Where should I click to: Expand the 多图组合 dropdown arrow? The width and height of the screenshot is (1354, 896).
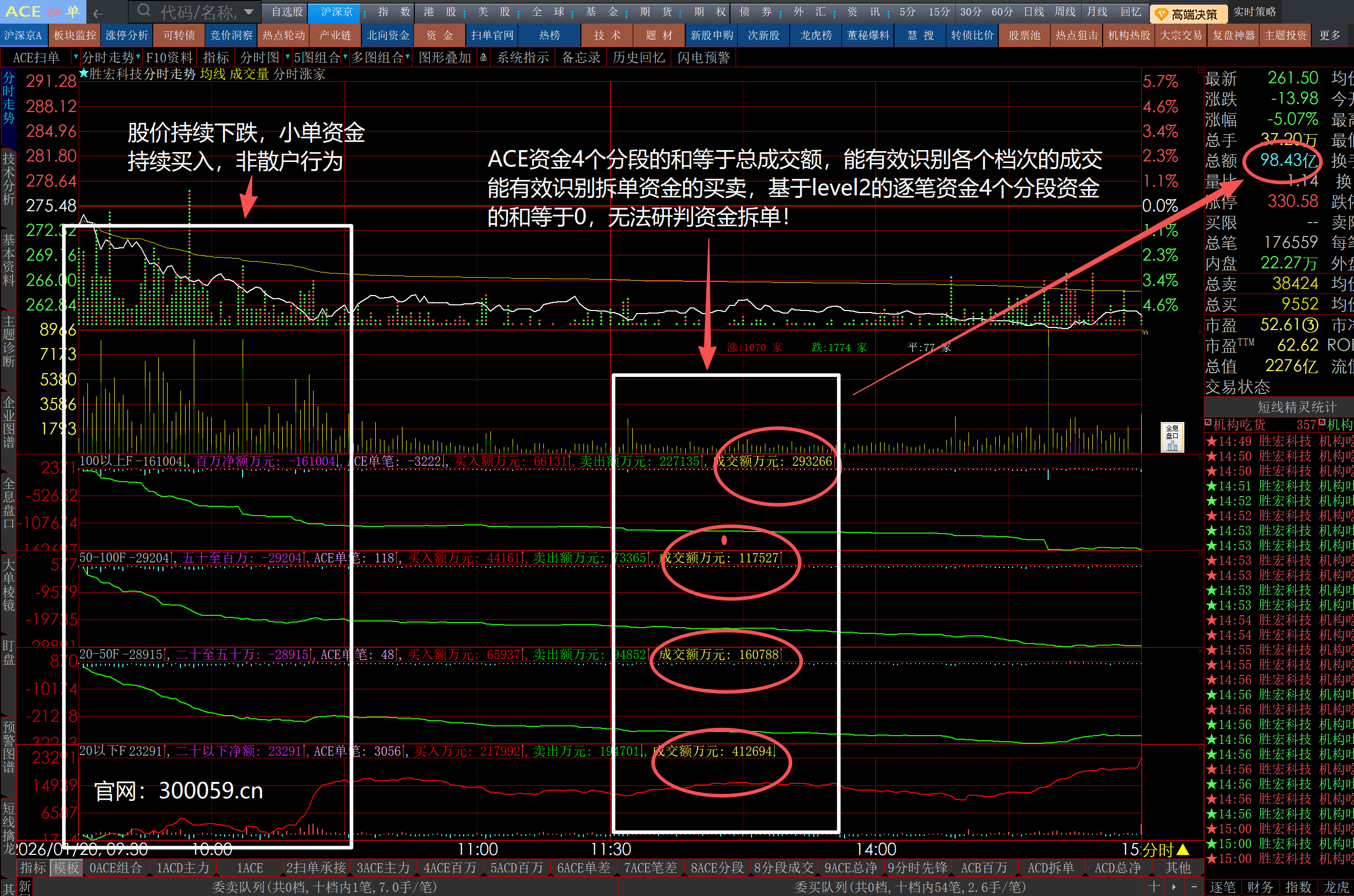pyautogui.click(x=407, y=57)
